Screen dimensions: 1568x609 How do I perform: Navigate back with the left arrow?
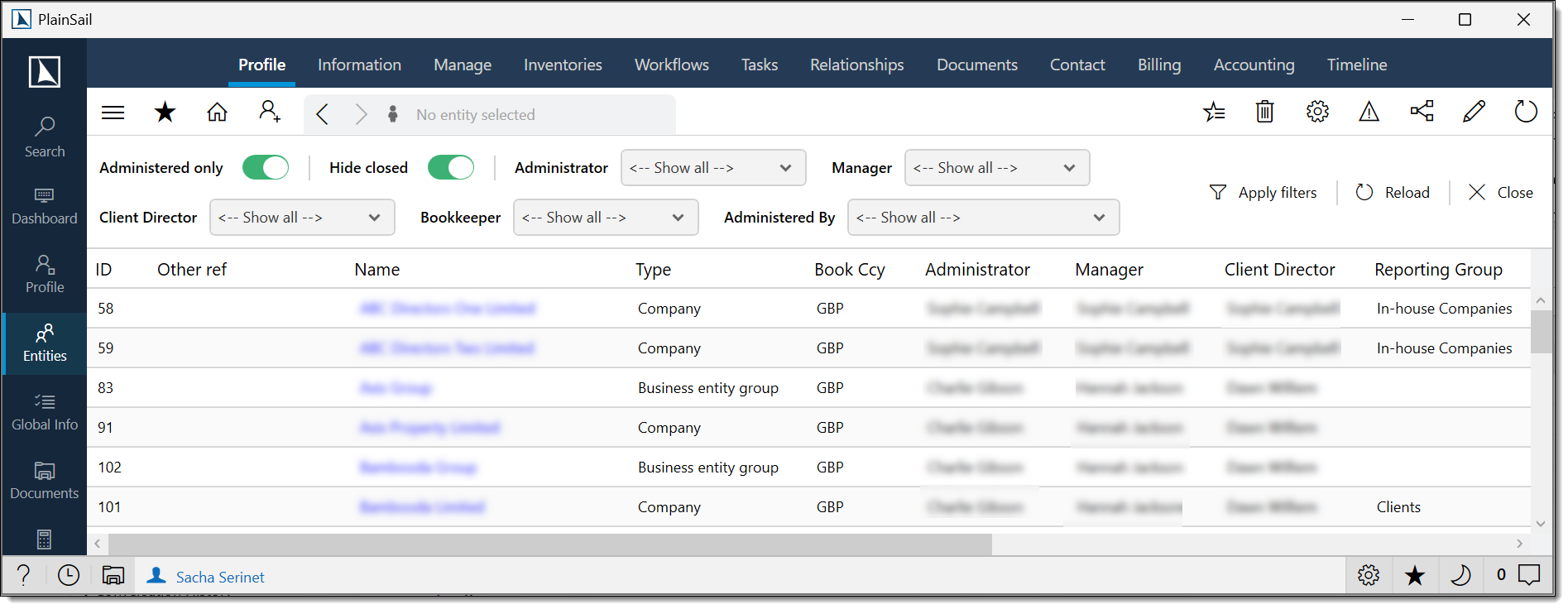click(x=323, y=114)
